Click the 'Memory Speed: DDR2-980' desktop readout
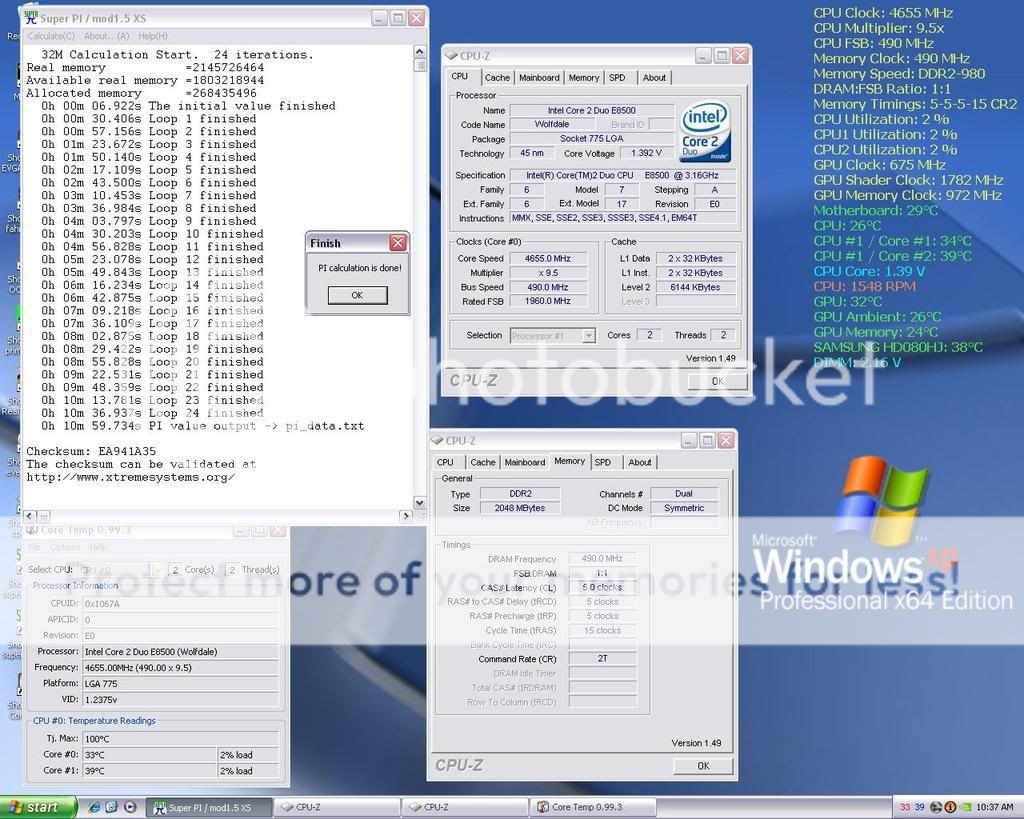 point(899,74)
